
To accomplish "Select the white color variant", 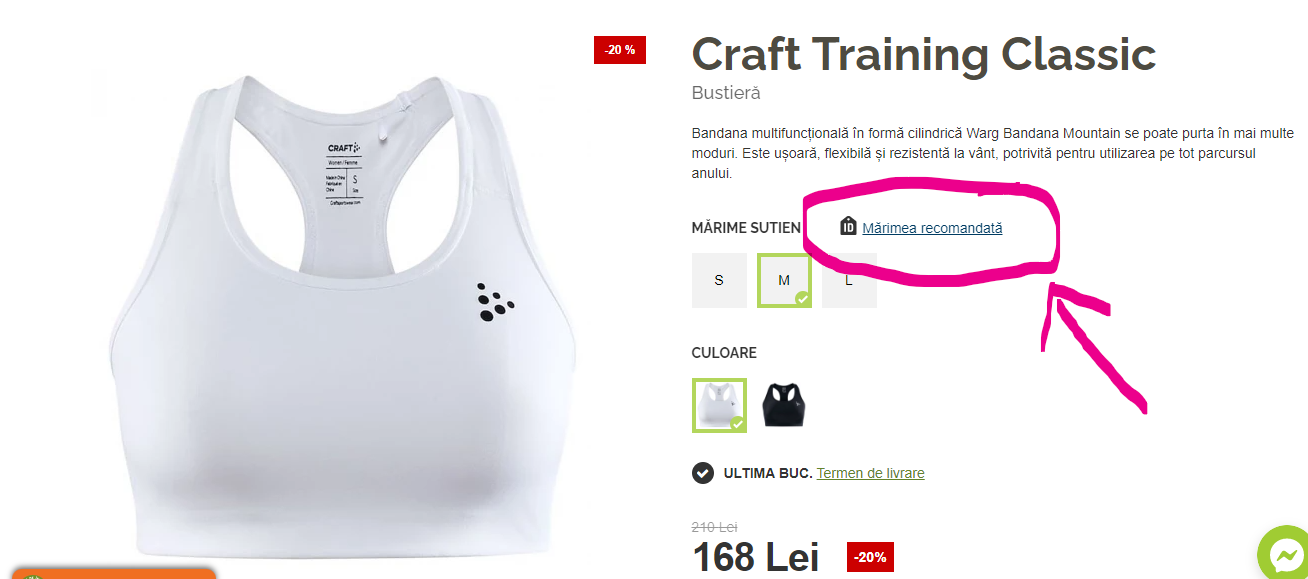I will tap(719, 405).
